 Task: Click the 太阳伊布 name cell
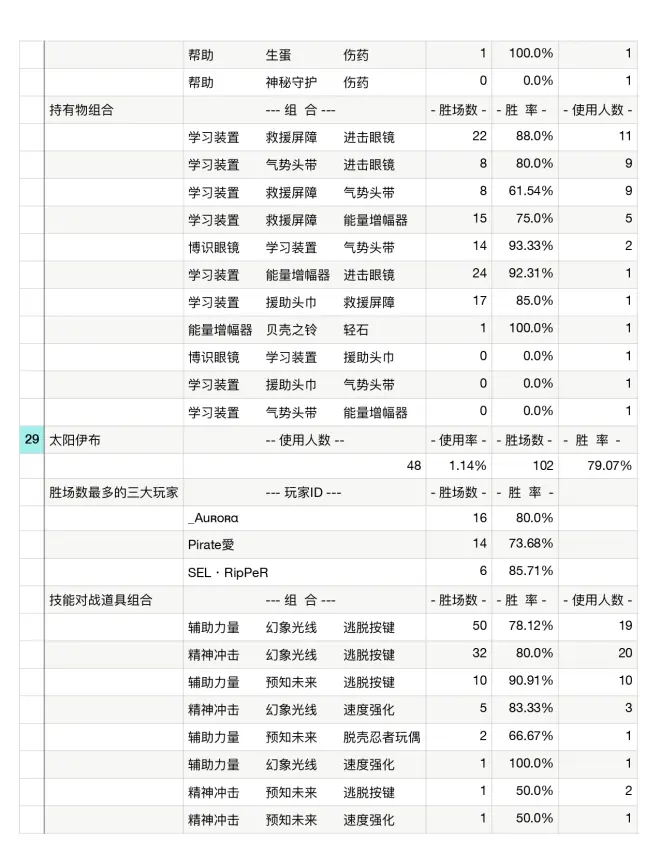[x=113, y=439]
